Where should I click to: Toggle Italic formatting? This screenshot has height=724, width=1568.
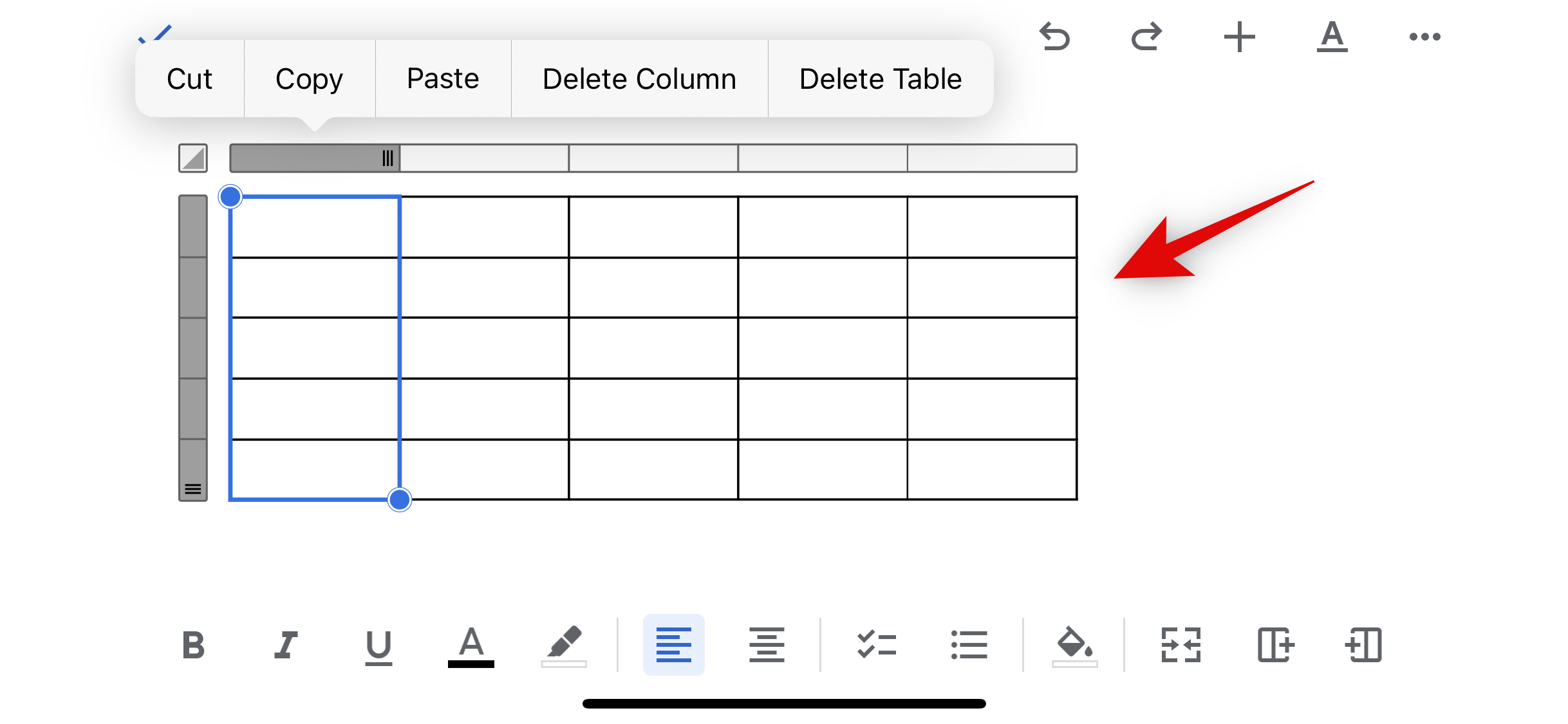(x=286, y=645)
